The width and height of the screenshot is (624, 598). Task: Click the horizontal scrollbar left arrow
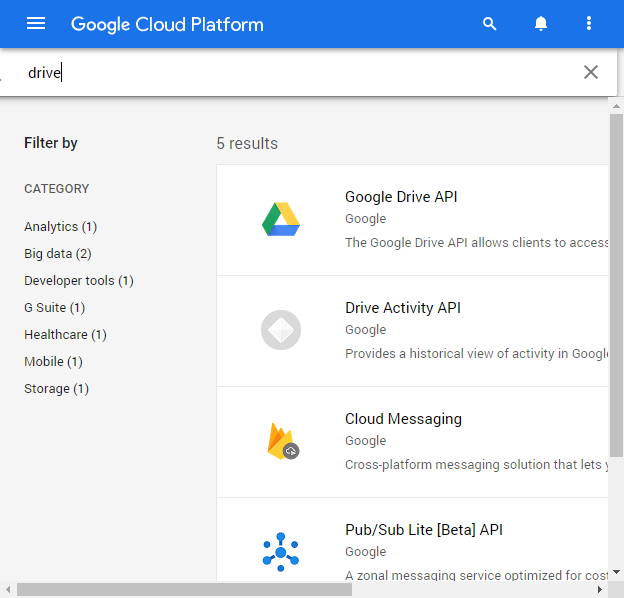[x=8, y=590]
